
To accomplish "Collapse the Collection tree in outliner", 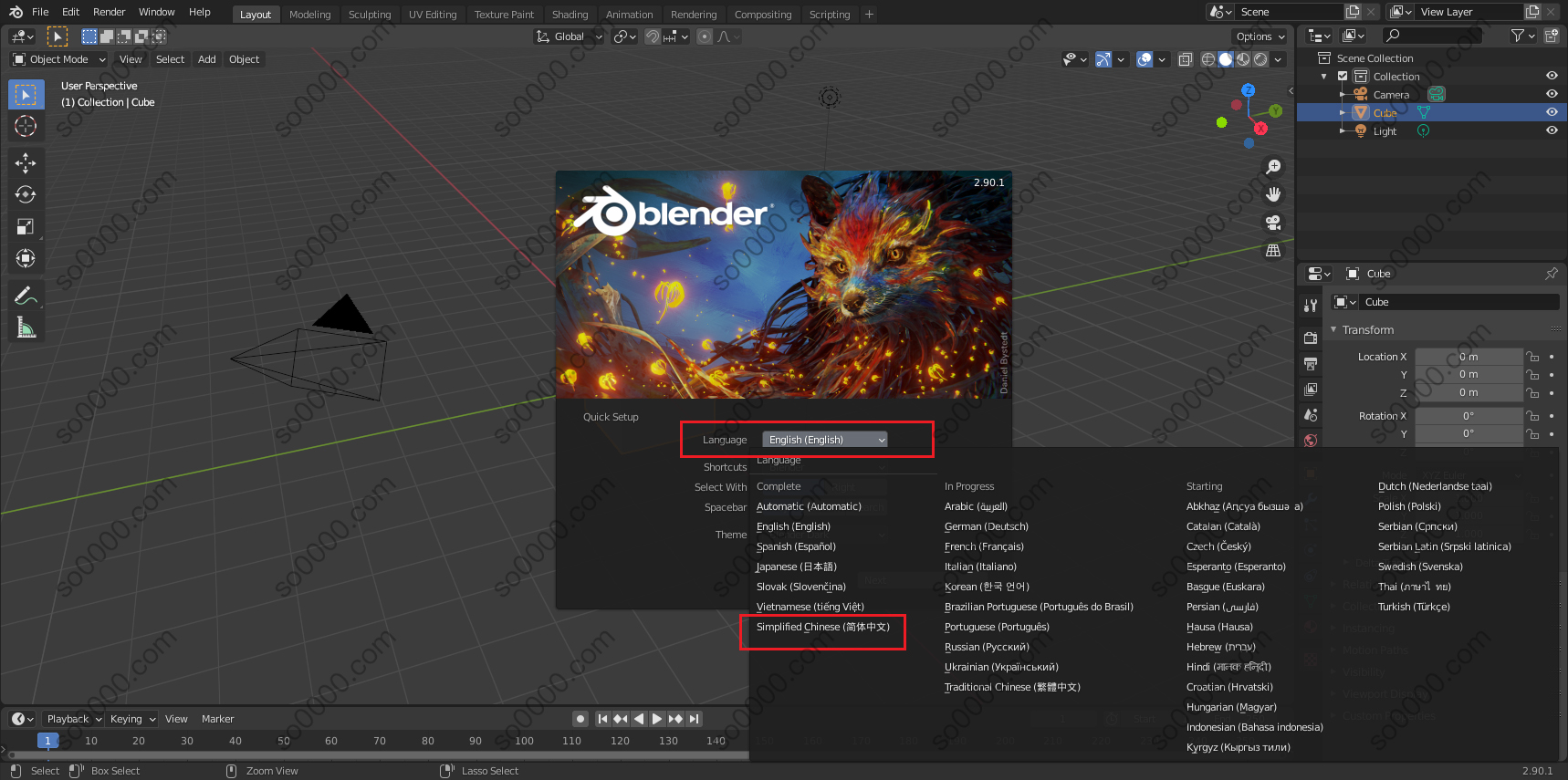I will click(1324, 76).
